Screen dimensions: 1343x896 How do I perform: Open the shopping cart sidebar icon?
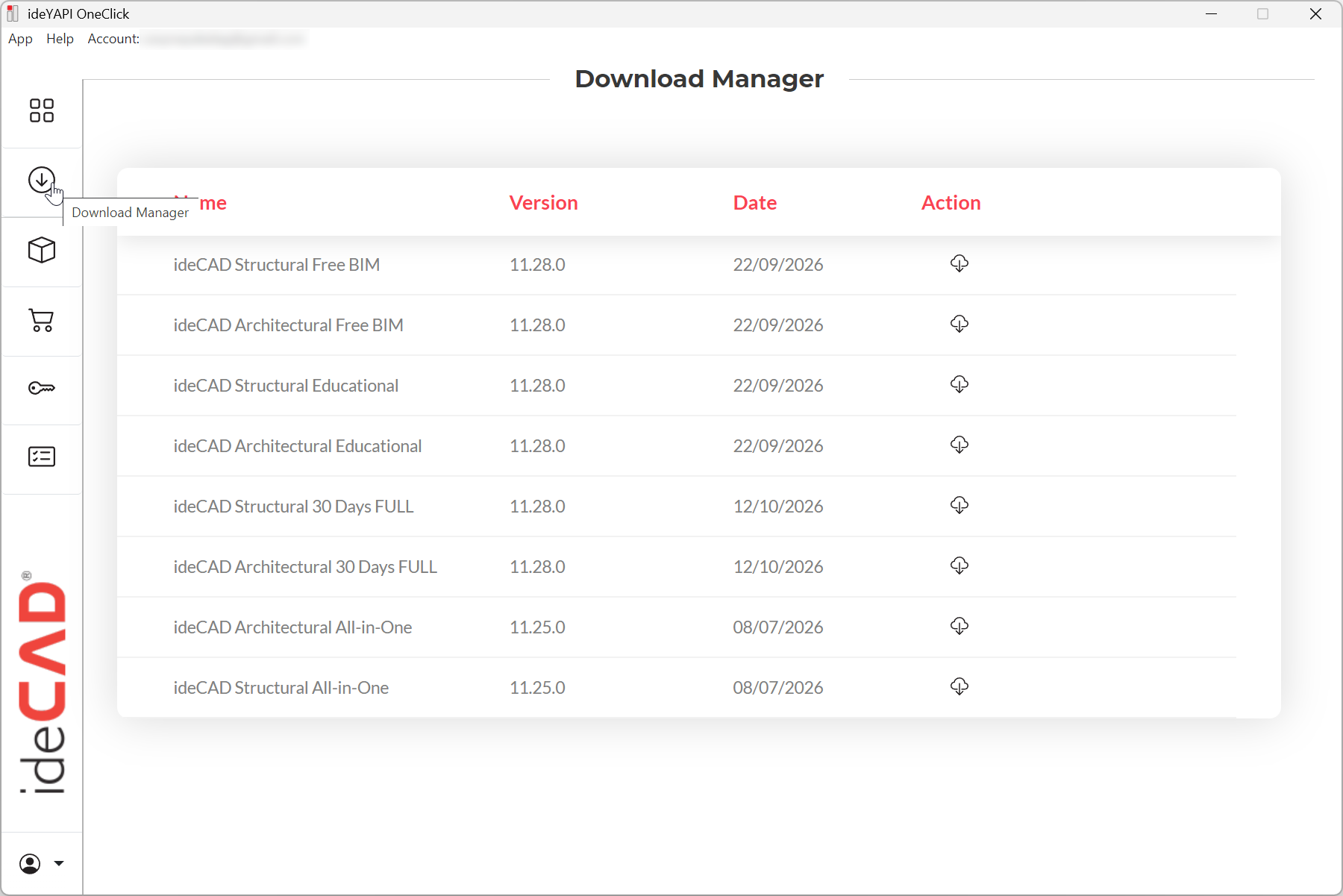point(42,320)
